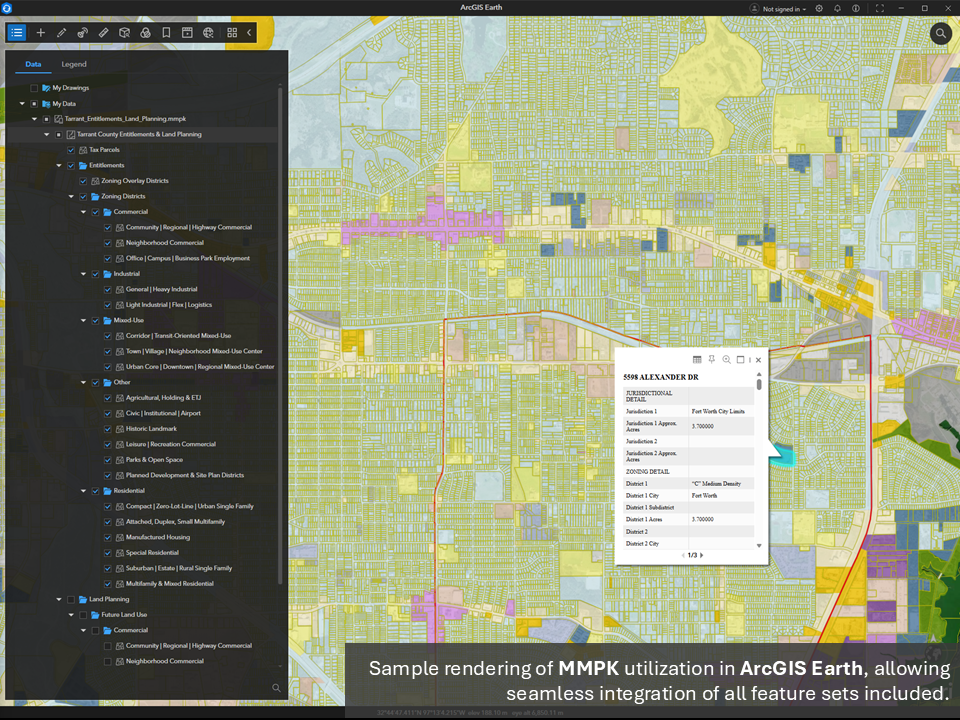Switch to the Data tab

[33, 64]
